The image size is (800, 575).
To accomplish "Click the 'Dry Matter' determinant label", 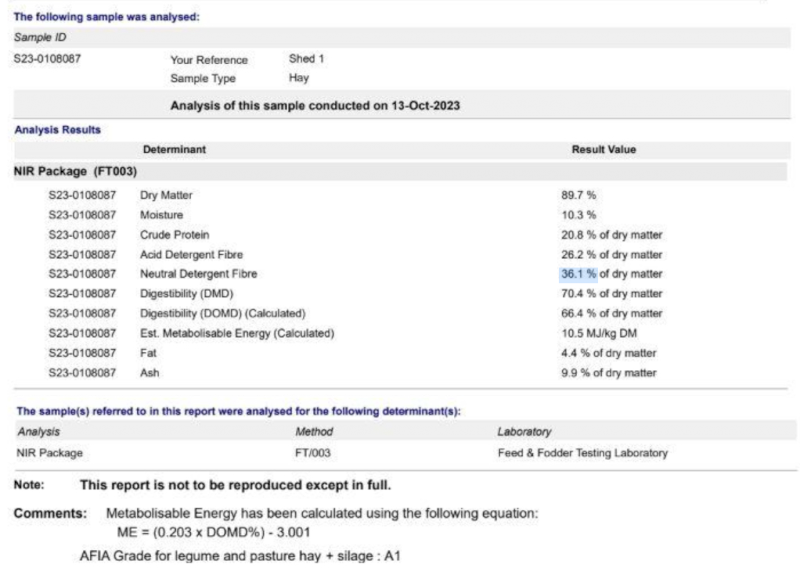I will 166,196.
